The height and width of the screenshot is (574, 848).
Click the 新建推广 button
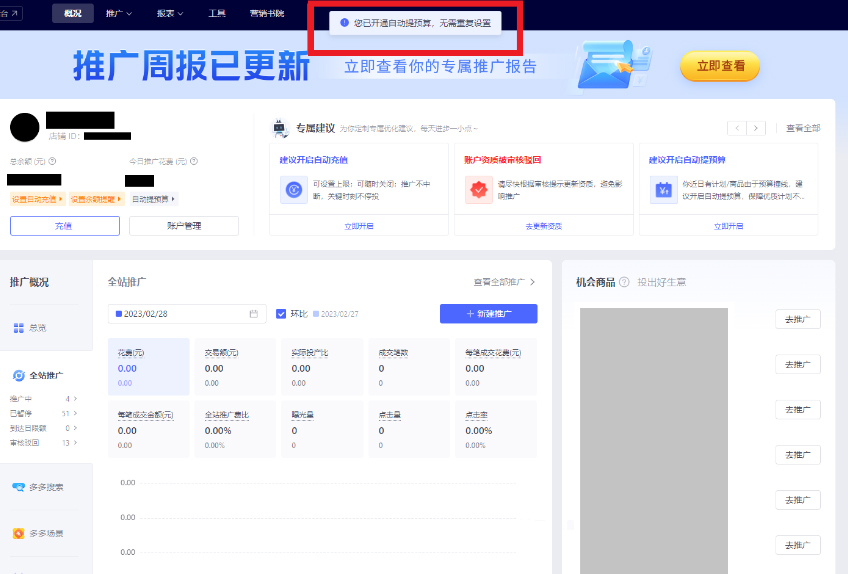[488, 314]
